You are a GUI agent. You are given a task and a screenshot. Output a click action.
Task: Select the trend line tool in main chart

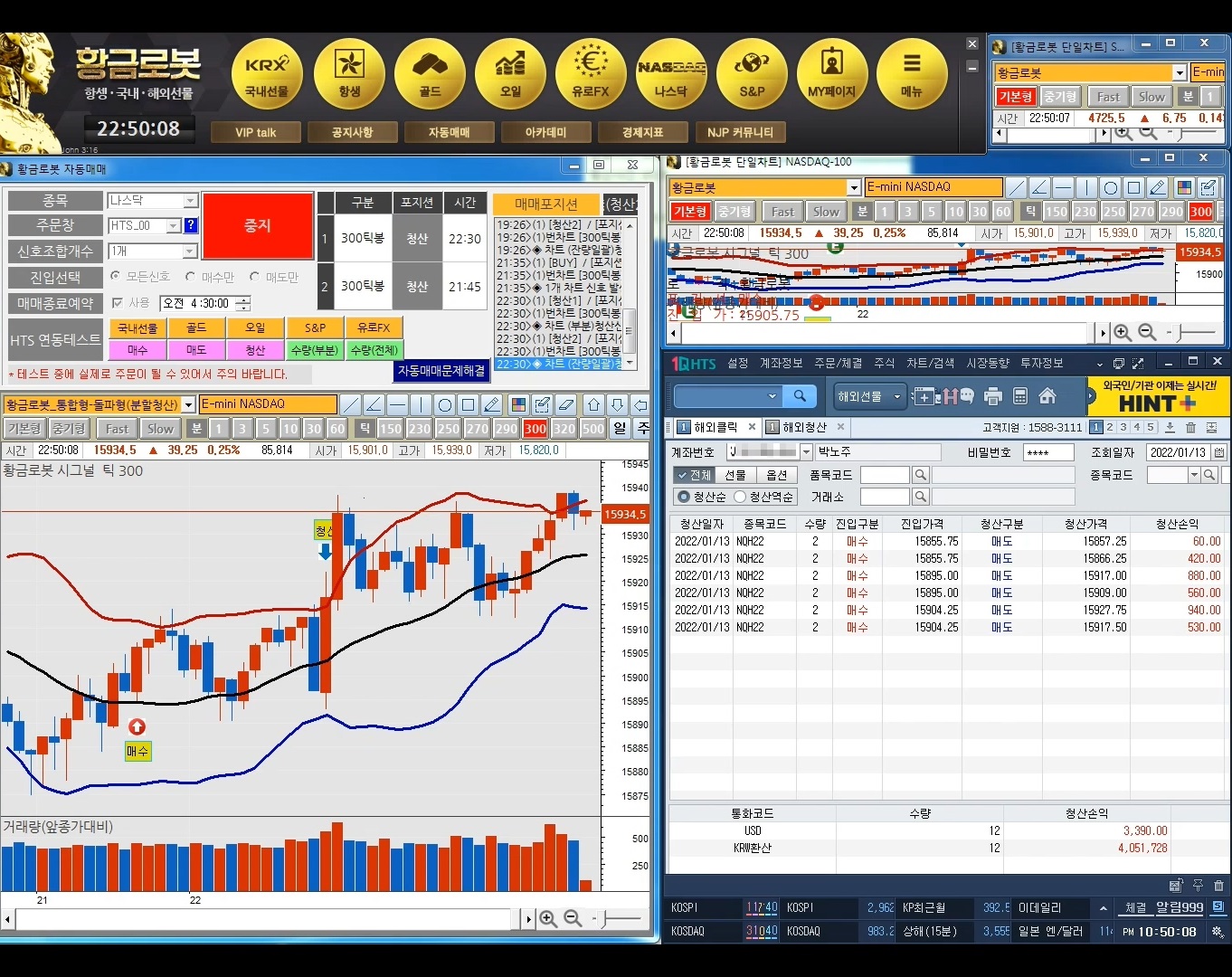point(350,404)
